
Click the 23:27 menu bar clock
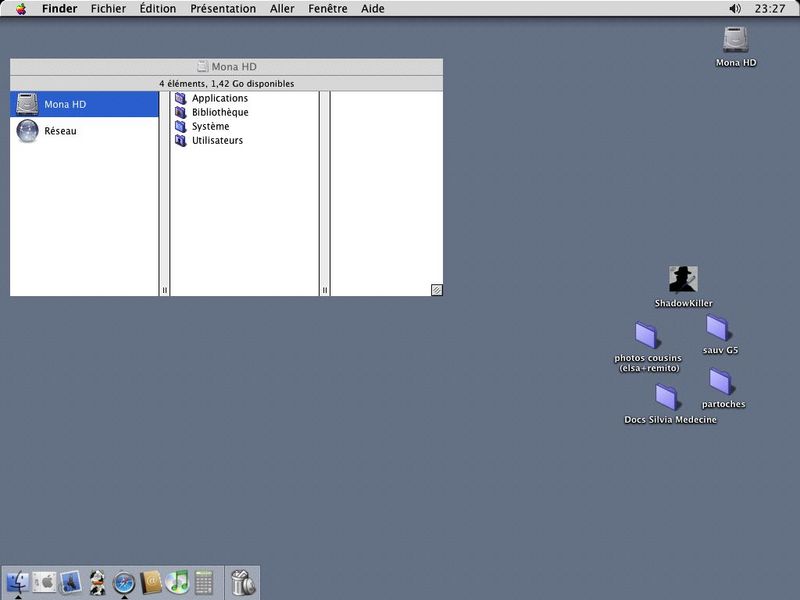coord(770,9)
